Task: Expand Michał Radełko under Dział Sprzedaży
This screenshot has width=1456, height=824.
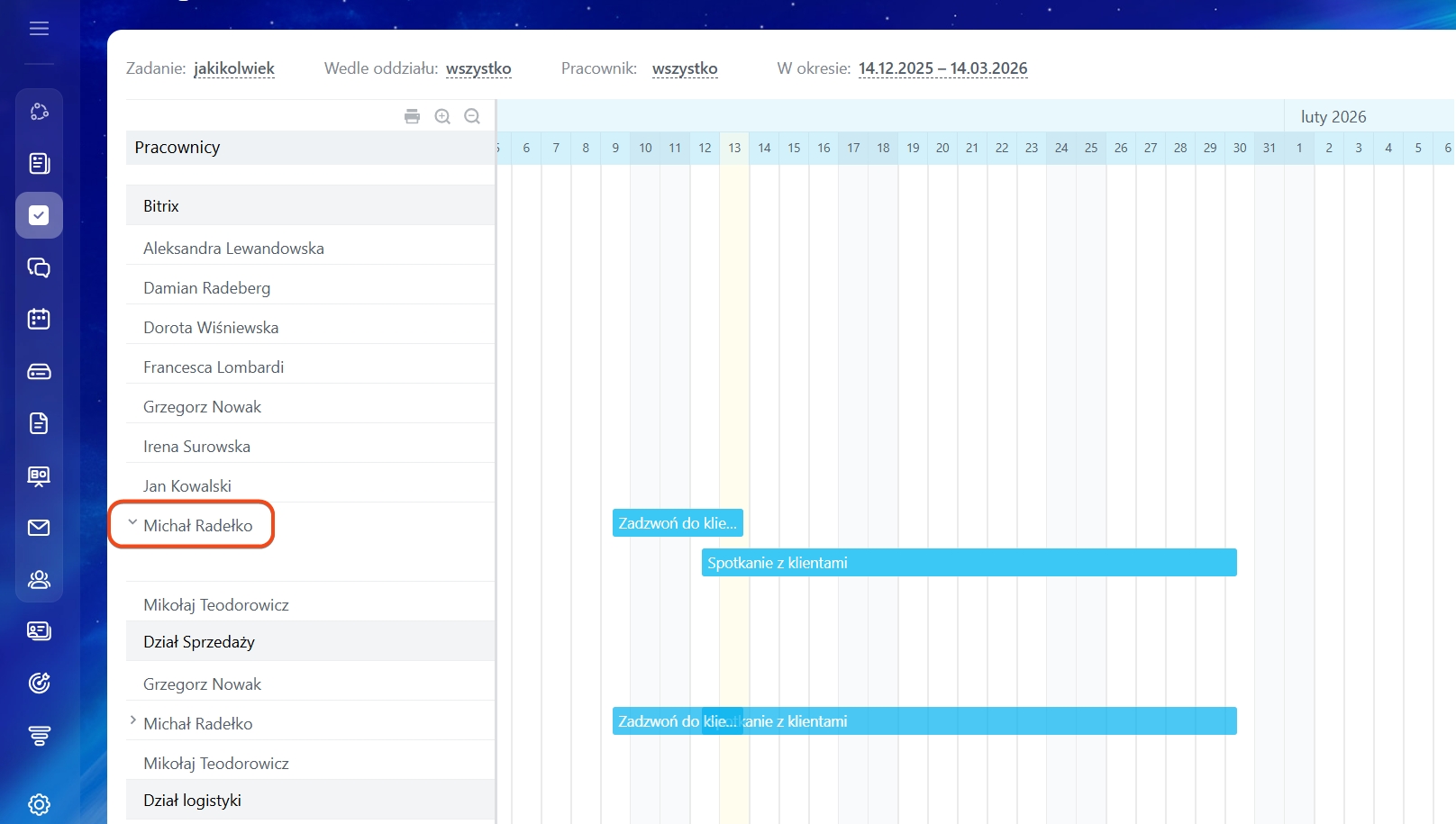Action: click(x=132, y=720)
